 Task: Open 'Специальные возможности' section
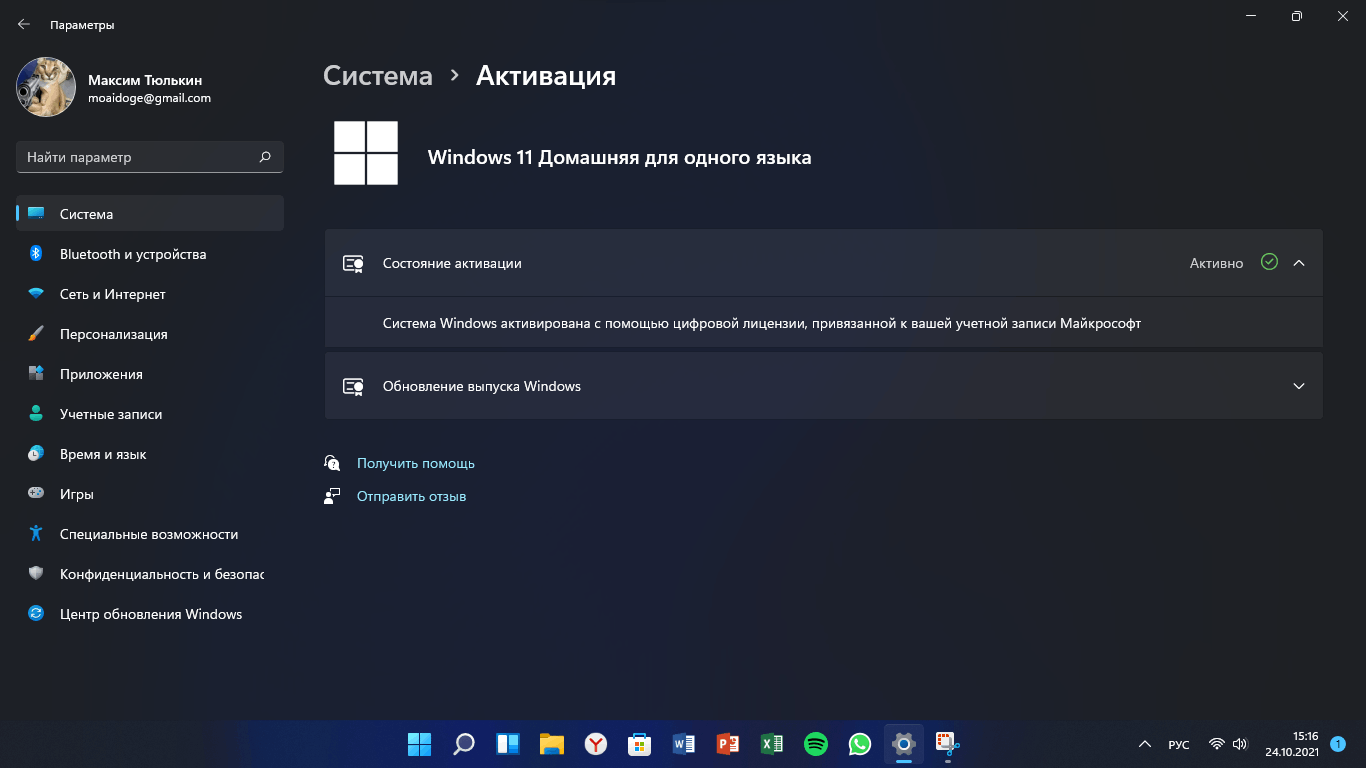tap(150, 534)
